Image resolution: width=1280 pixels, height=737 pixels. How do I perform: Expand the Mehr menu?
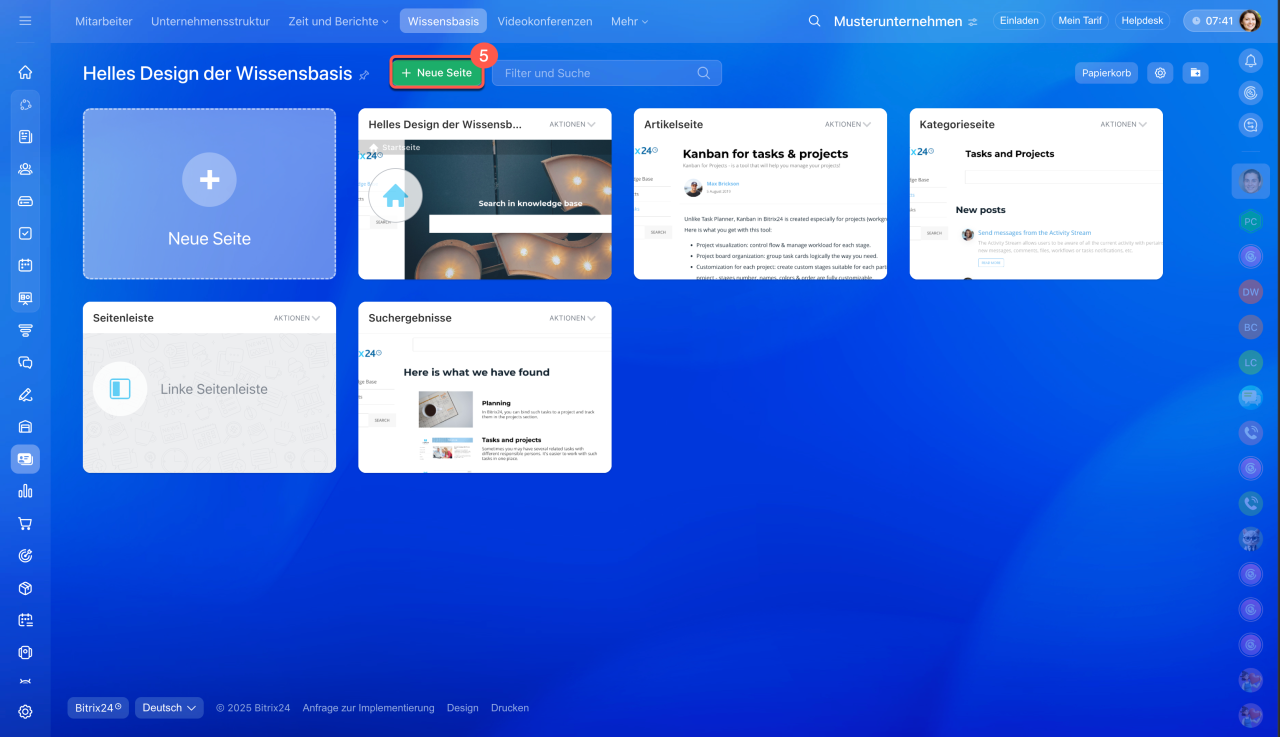tap(629, 21)
